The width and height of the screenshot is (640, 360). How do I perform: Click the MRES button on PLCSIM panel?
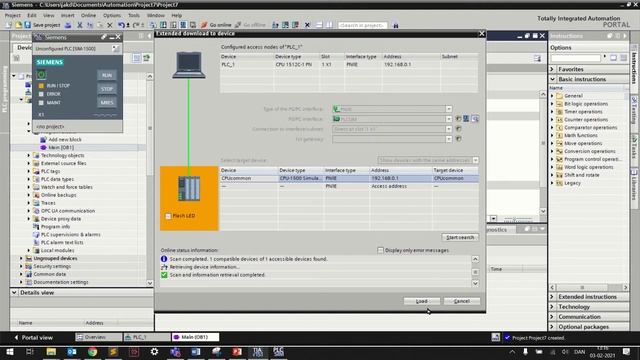(107, 102)
